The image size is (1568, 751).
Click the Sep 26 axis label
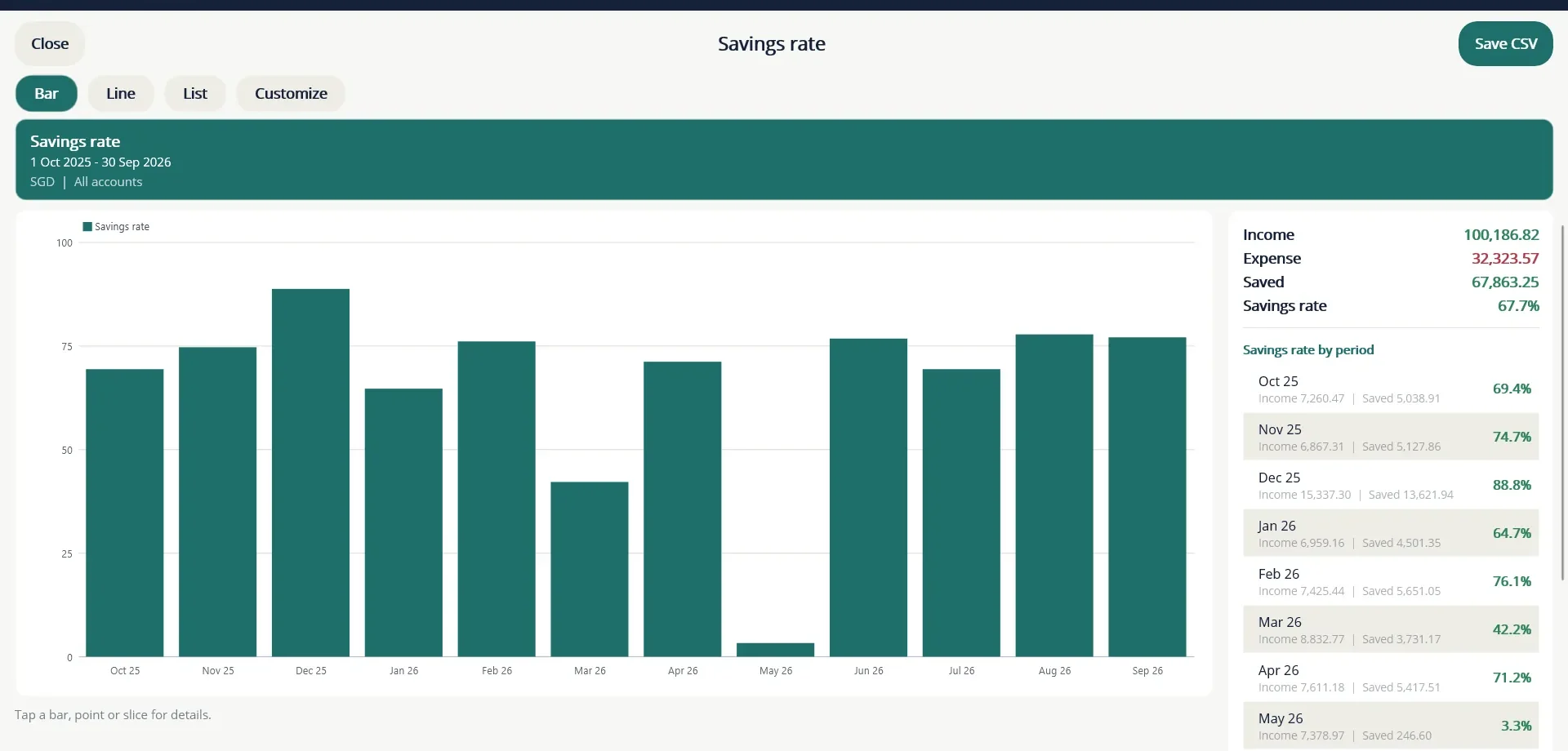point(1147,671)
